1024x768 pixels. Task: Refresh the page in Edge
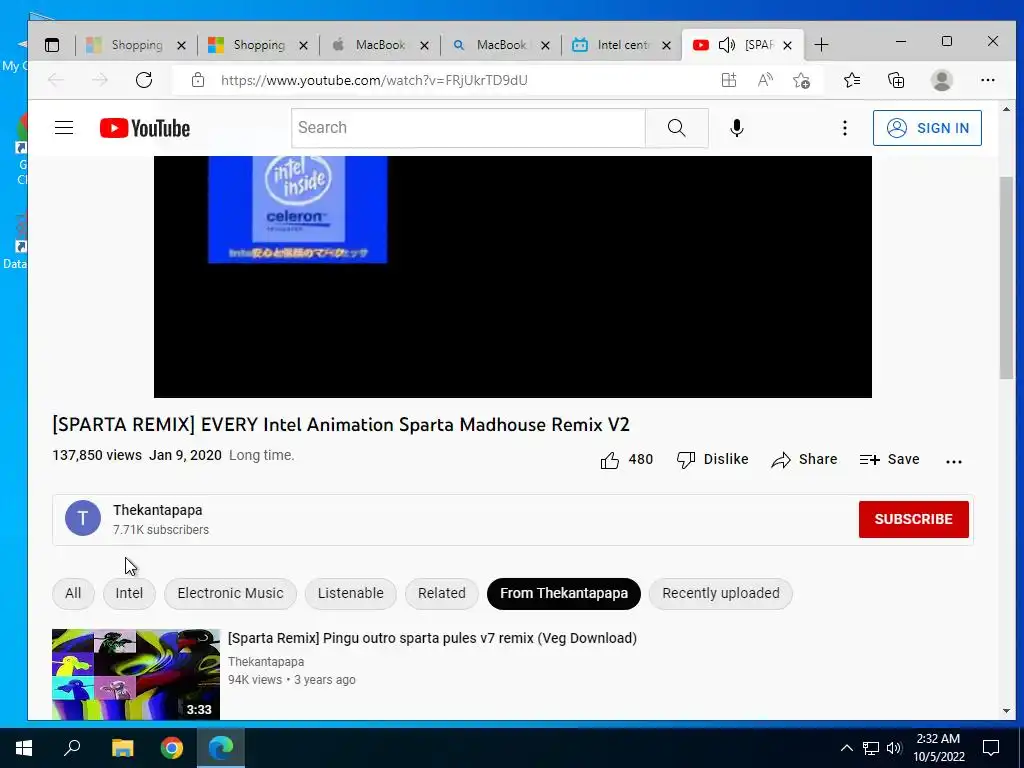(x=144, y=80)
